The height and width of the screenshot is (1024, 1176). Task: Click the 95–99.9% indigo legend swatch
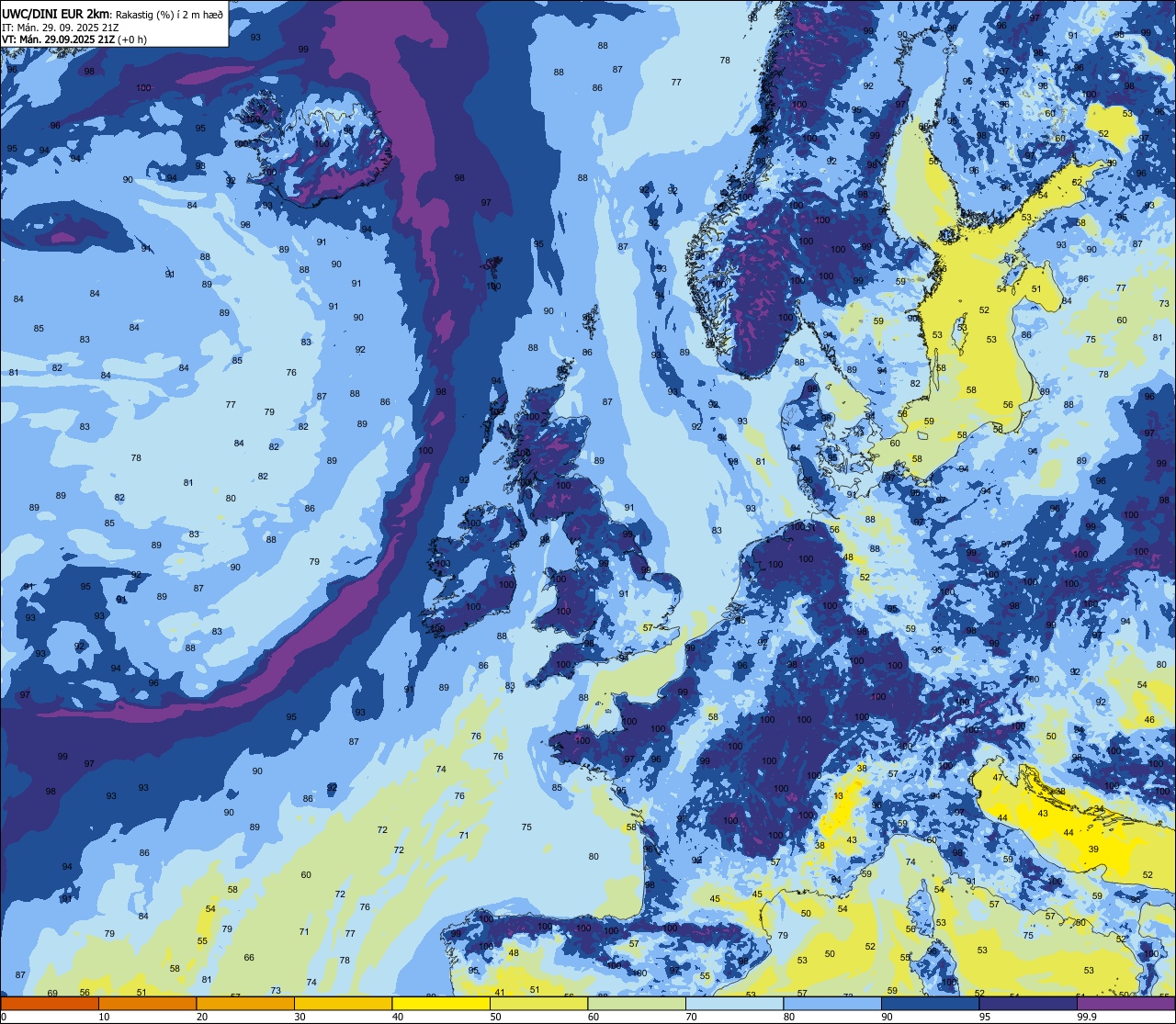[1028, 1003]
